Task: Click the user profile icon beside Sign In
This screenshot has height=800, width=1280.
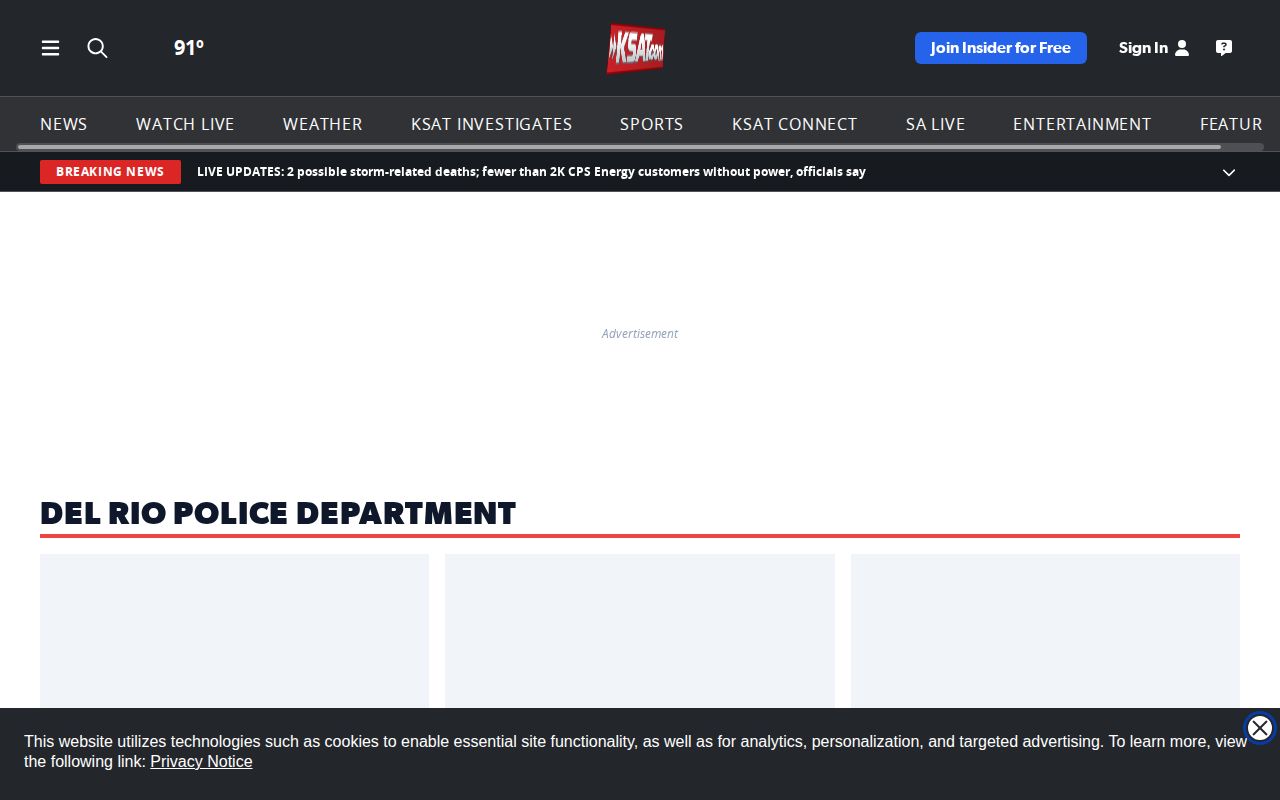Action: point(1182,48)
